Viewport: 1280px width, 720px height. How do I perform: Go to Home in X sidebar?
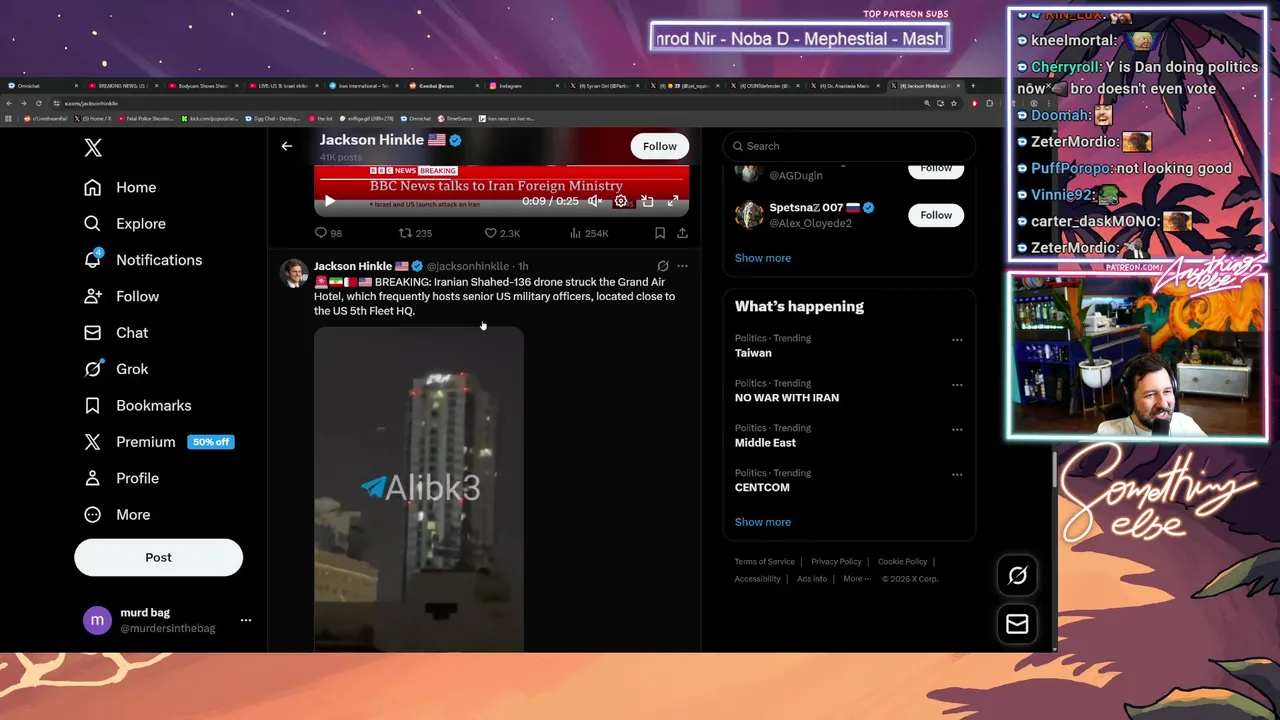click(x=120, y=187)
